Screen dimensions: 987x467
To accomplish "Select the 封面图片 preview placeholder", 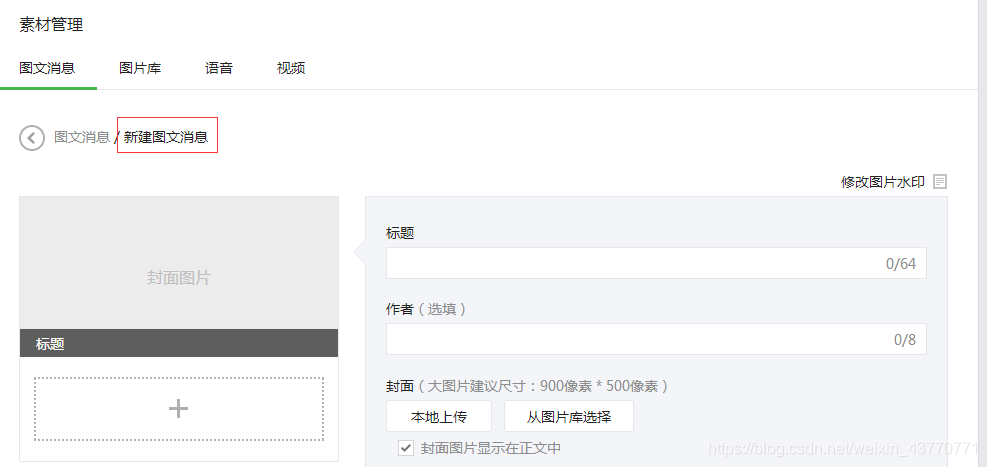I will point(179,263).
